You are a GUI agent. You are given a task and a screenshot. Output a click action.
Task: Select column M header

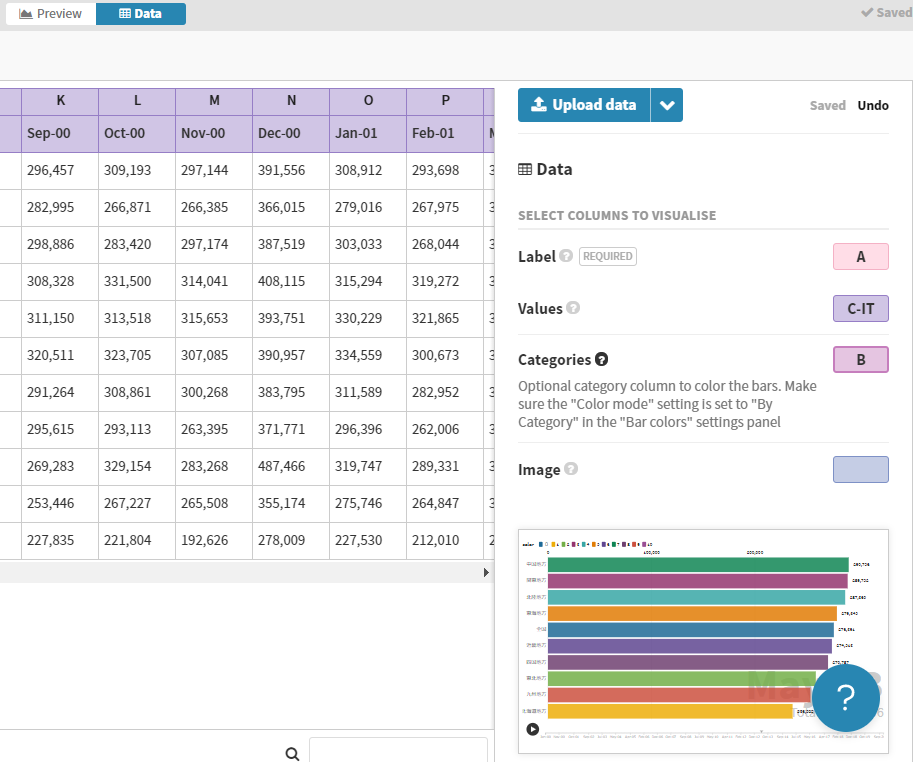214,101
